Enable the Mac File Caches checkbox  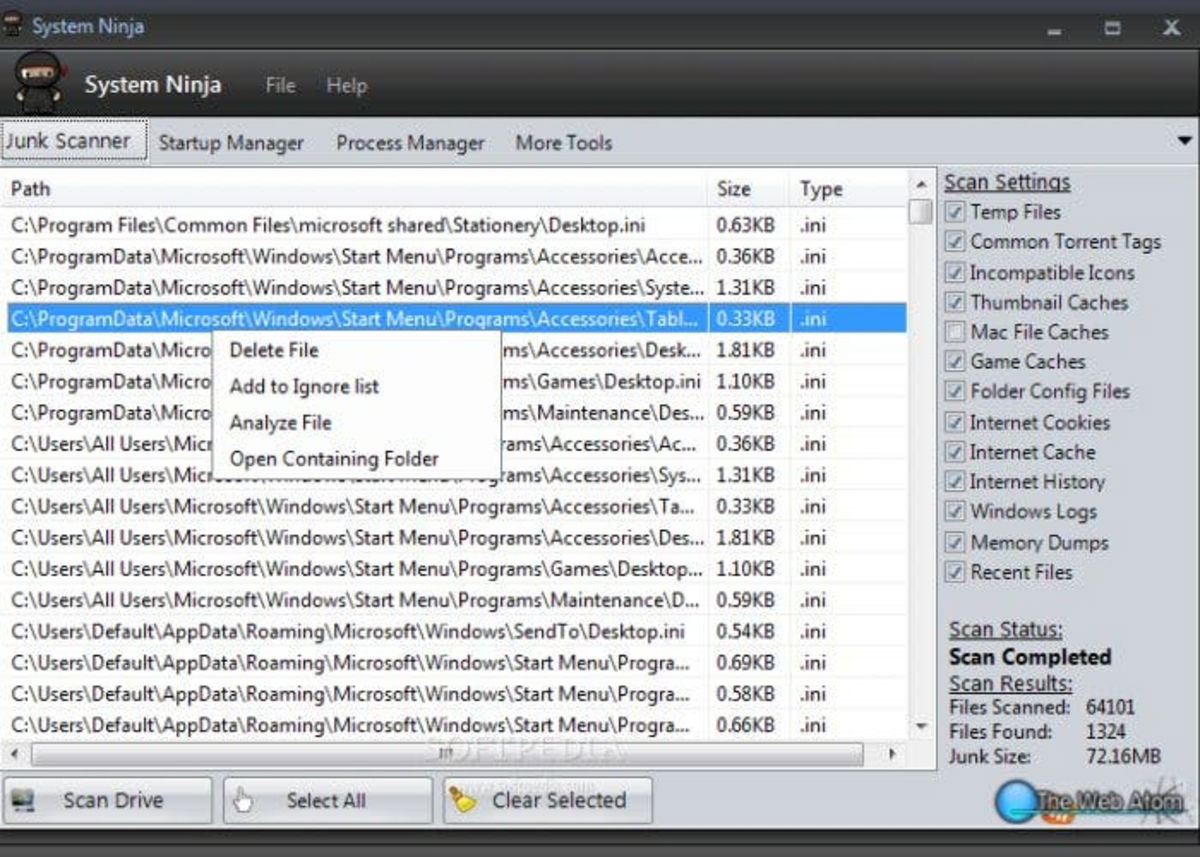955,332
